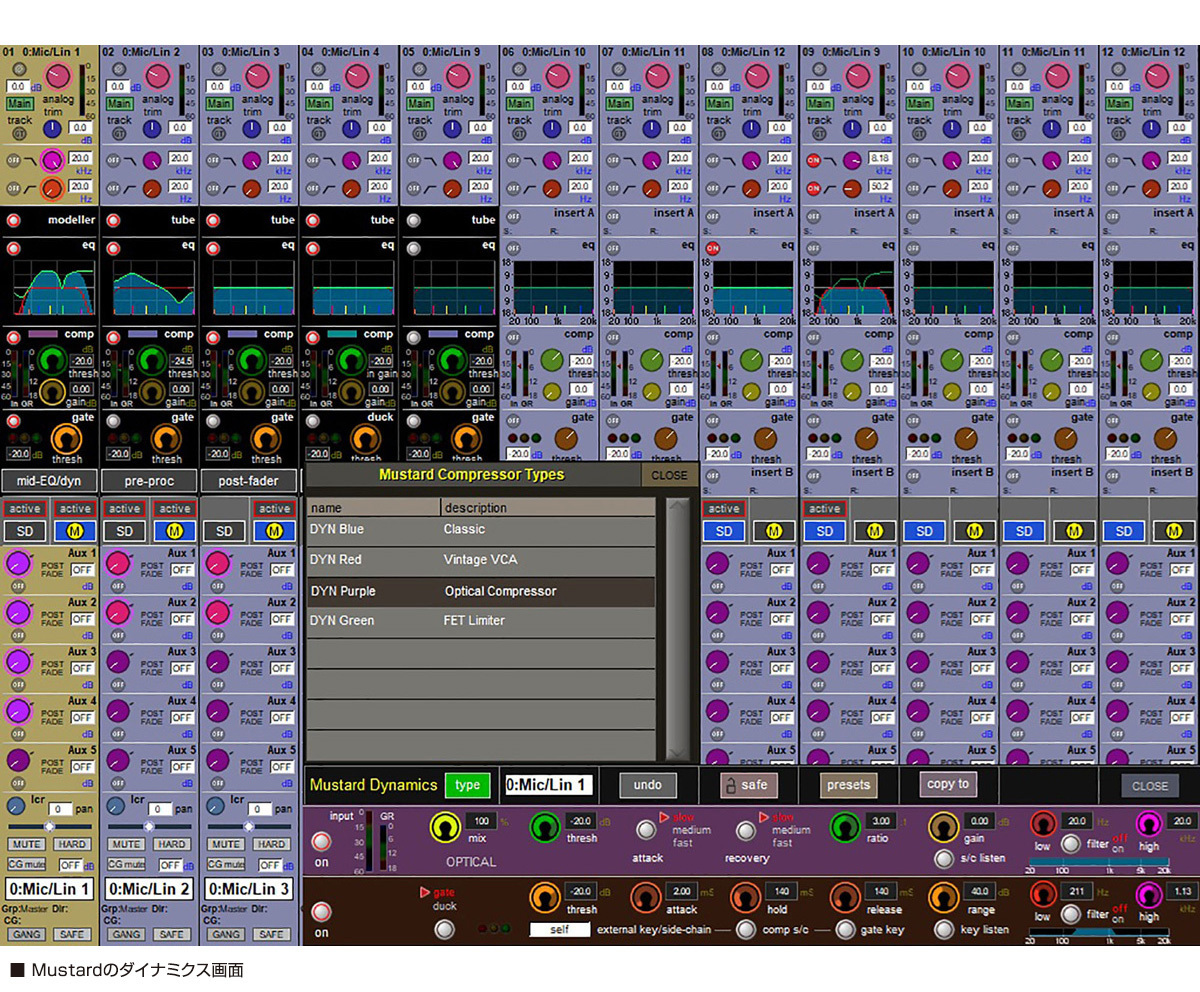Viewport: 1200px width, 992px height.
Task: Click the channel 09 comp thresh knob
Action: [852, 361]
